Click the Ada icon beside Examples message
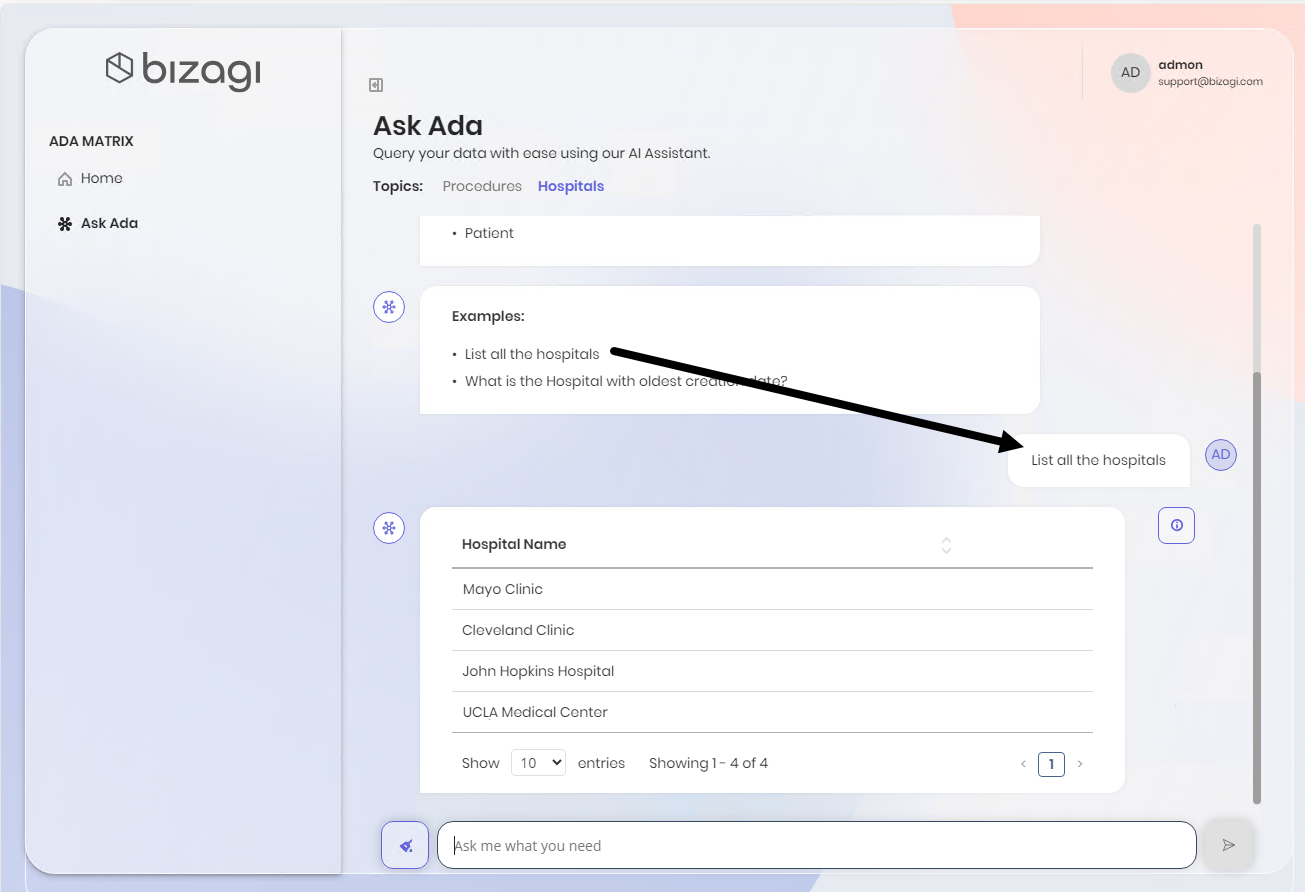This screenshot has width=1305, height=892. (x=389, y=306)
